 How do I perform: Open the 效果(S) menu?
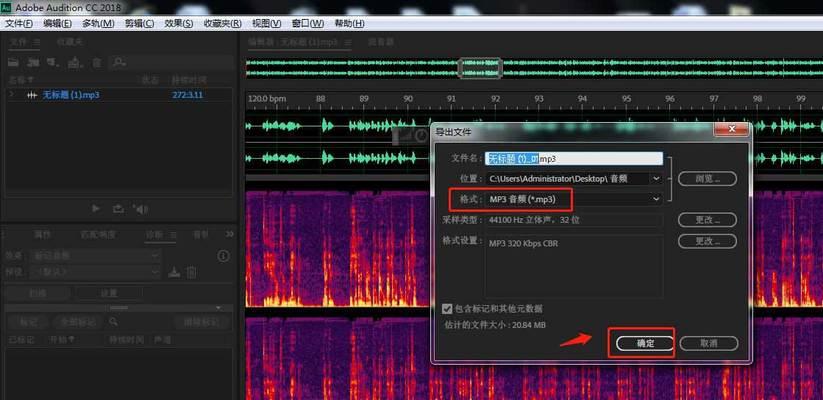click(178, 24)
